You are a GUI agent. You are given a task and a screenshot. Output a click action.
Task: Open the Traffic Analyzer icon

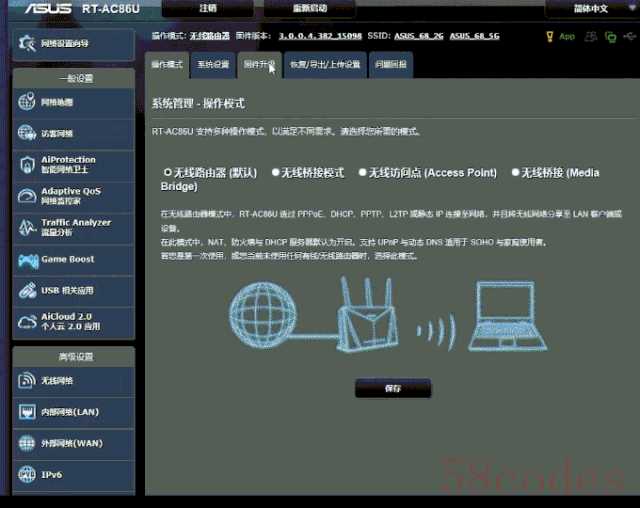[27, 227]
